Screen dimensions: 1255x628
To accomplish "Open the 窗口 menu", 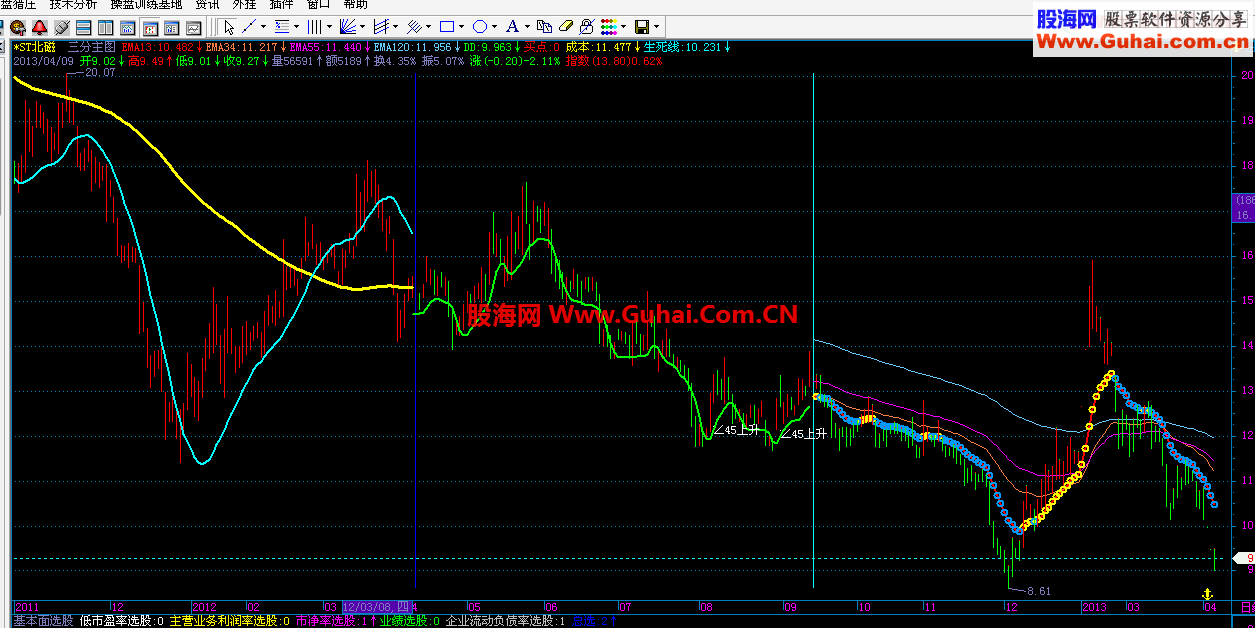I will [318, 5].
